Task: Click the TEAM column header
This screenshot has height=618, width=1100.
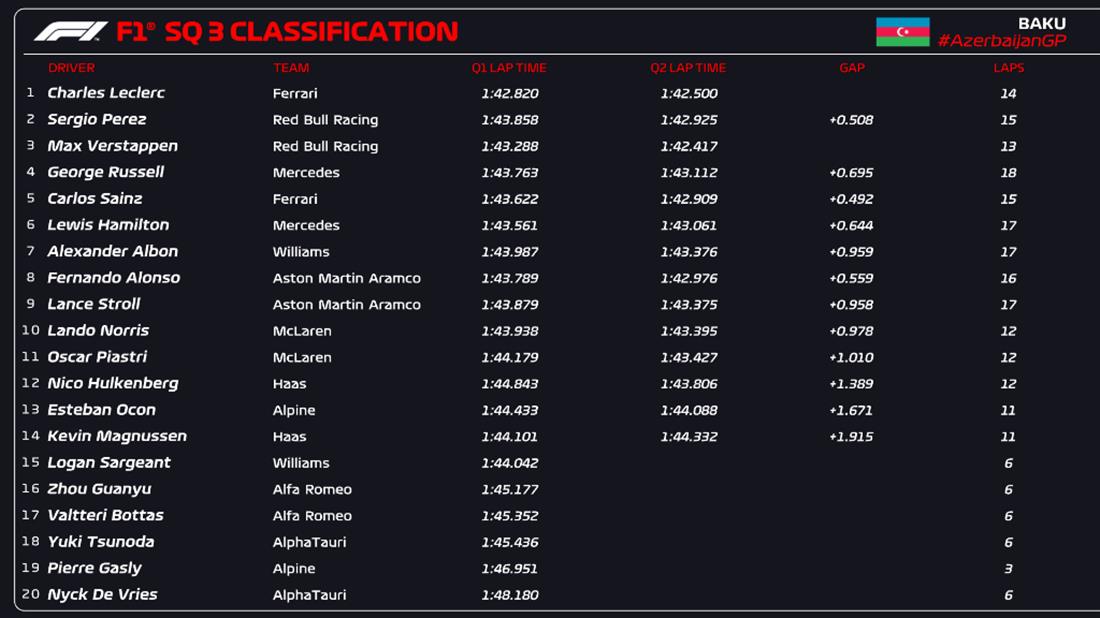Action: tap(291, 68)
